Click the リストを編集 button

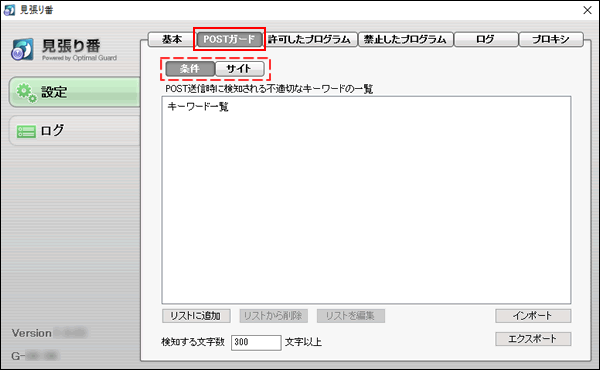coord(351,316)
